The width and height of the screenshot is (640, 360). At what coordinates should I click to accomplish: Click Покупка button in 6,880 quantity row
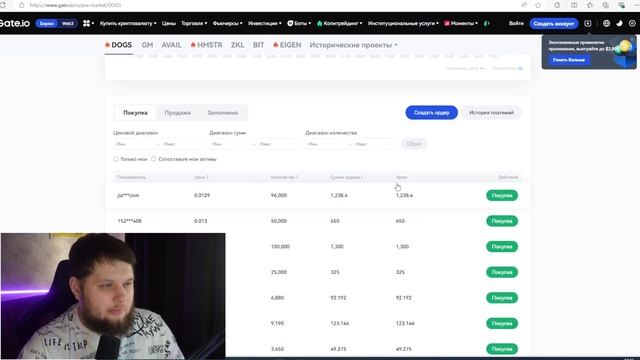pyautogui.click(x=502, y=298)
